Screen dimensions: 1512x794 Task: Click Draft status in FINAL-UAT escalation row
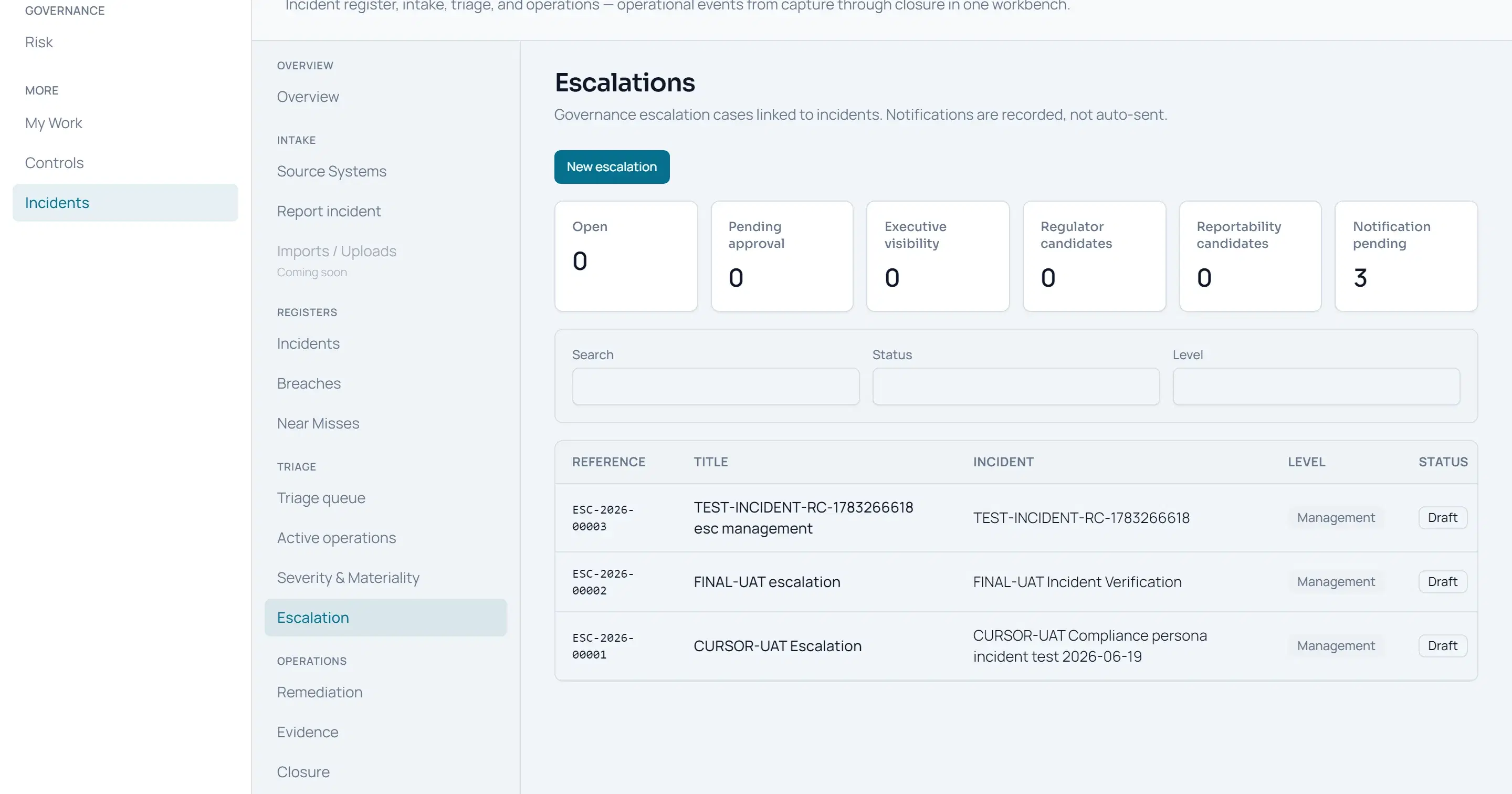click(x=1443, y=582)
